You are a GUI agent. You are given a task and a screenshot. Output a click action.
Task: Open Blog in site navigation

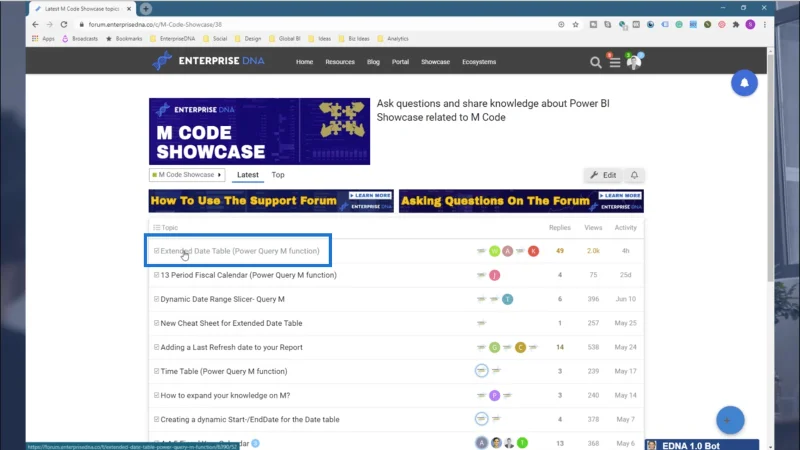(373, 62)
